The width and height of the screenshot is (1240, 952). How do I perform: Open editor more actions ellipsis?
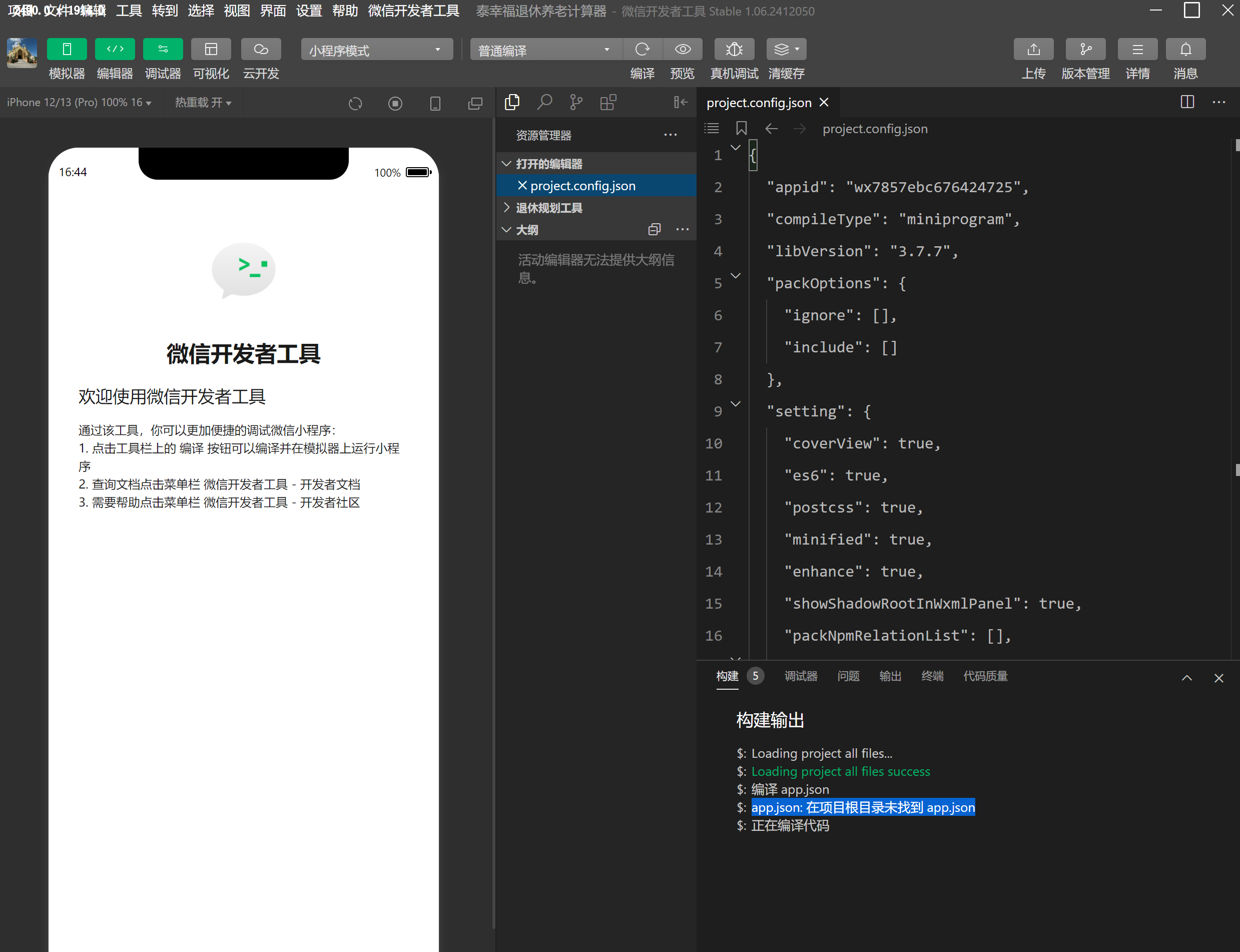pyautogui.click(x=1219, y=102)
